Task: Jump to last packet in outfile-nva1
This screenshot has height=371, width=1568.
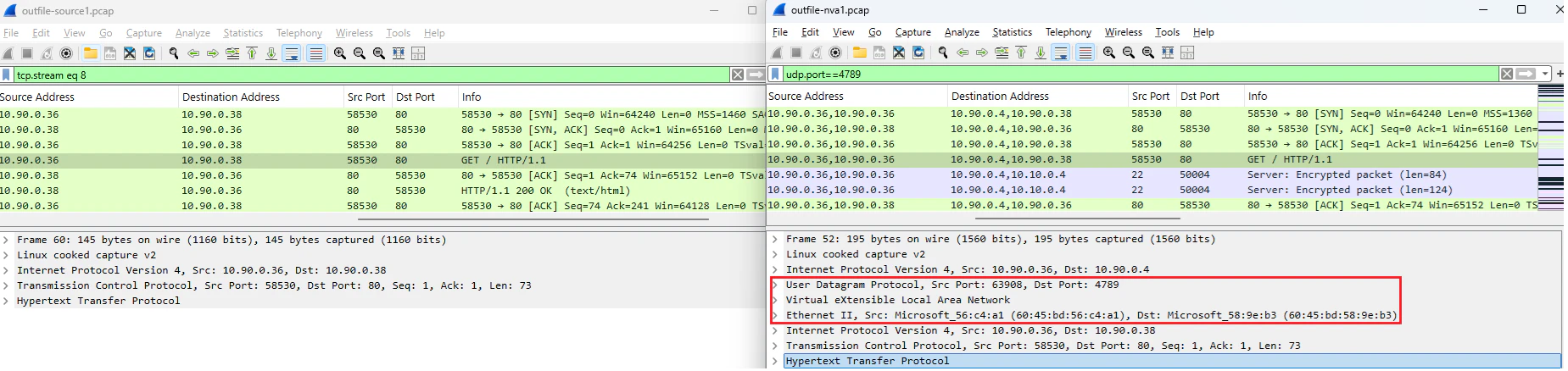Action: [1041, 53]
